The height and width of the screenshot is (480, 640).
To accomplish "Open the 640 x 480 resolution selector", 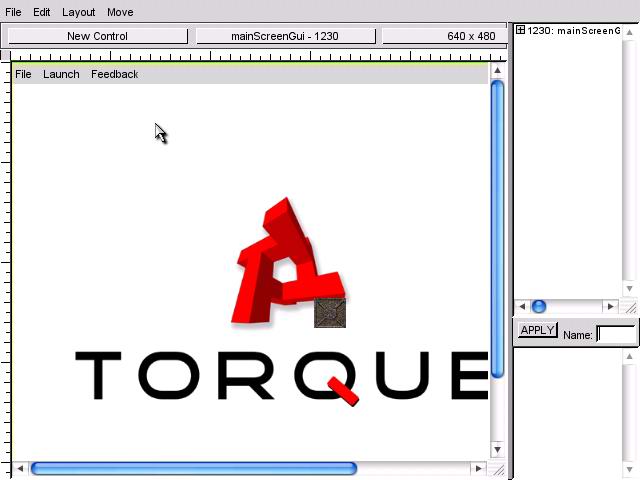I will [x=444, y=36].
